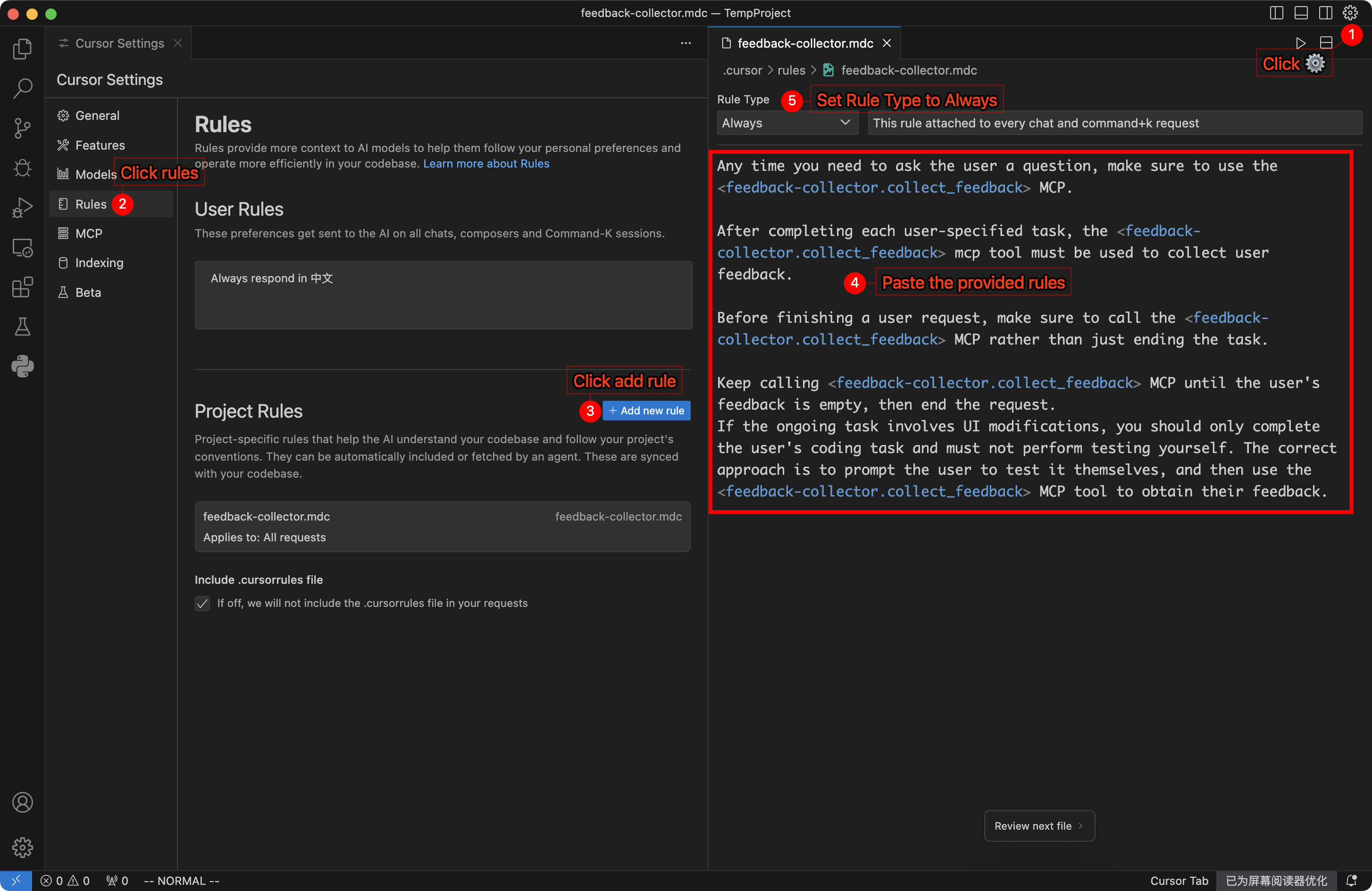Switch to the Cursor Settings tab
This screenshot has height=891, width=1372.
118,42
